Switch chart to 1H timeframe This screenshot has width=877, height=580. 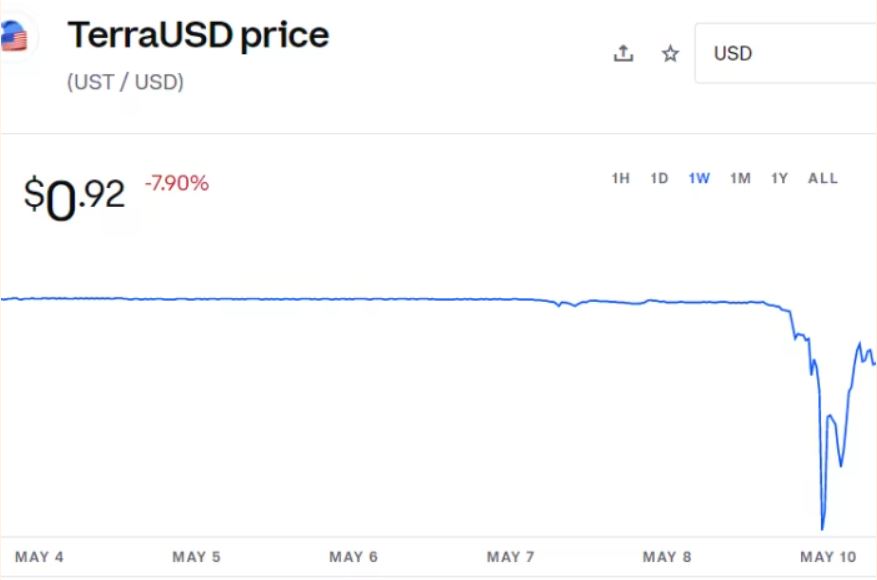click(x=620, y=179)
